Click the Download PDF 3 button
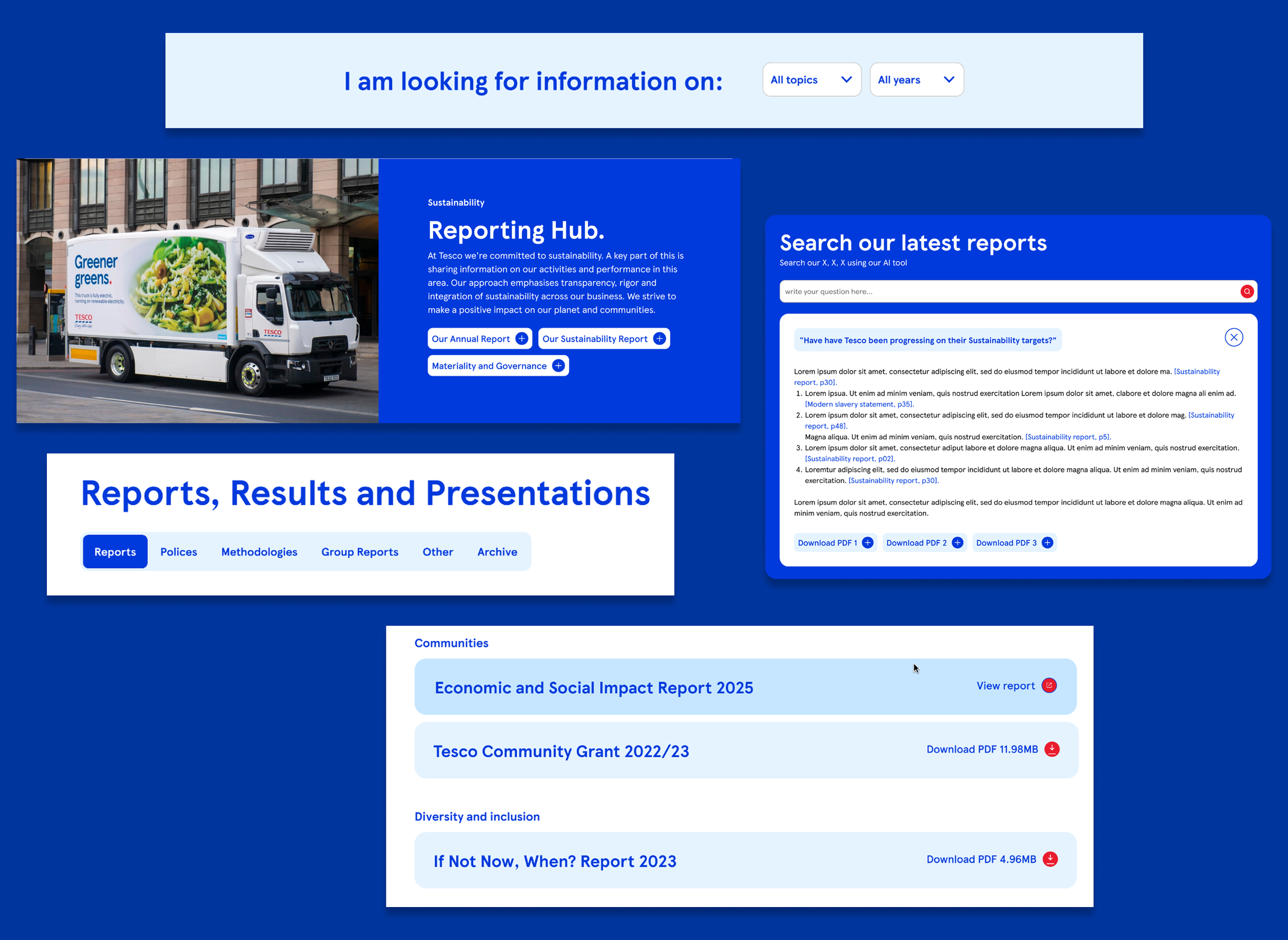This screenshot has width=1288, height=940. (1014, 543)
